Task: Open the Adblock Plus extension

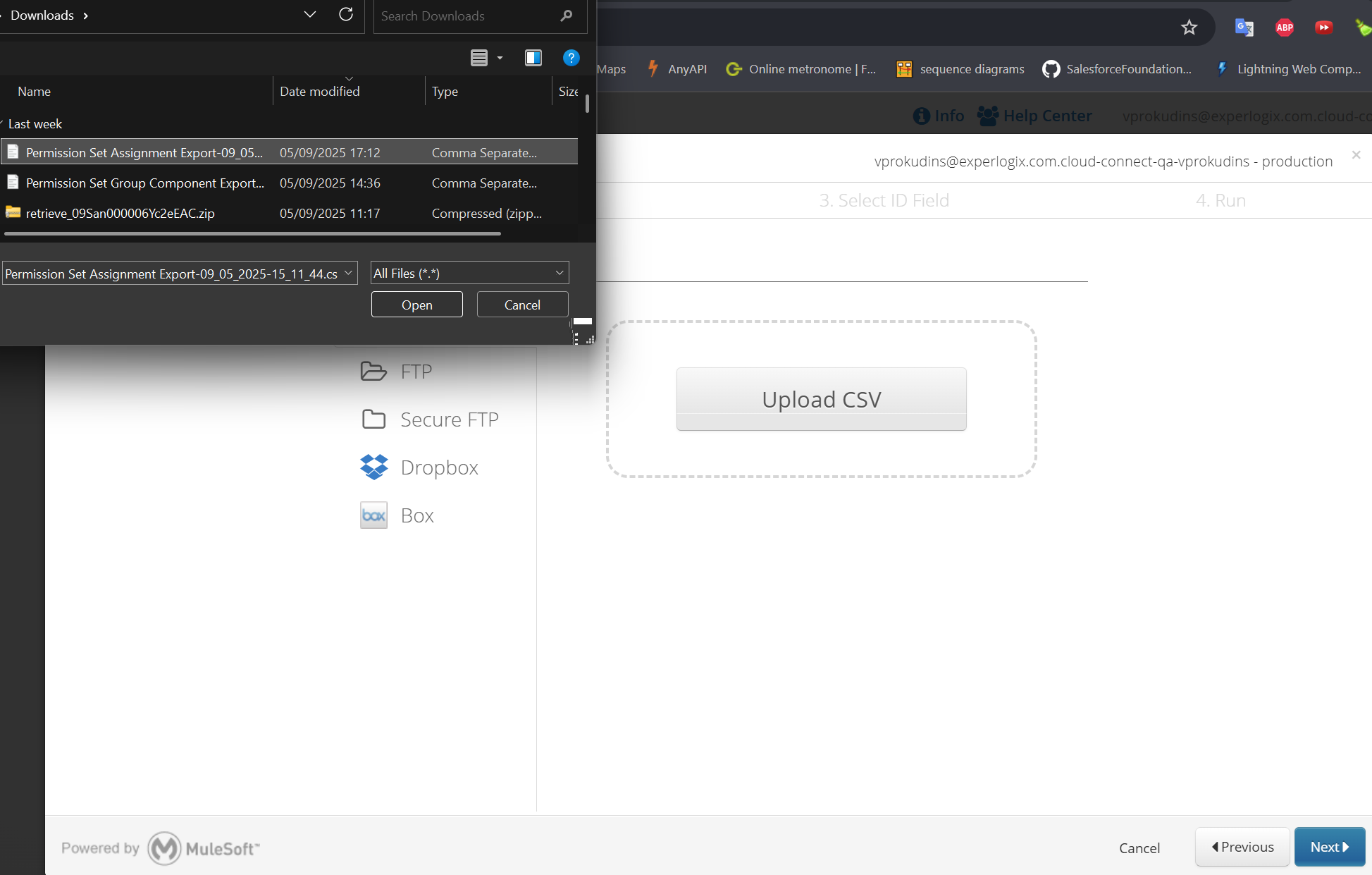Action: point(1285,27)
